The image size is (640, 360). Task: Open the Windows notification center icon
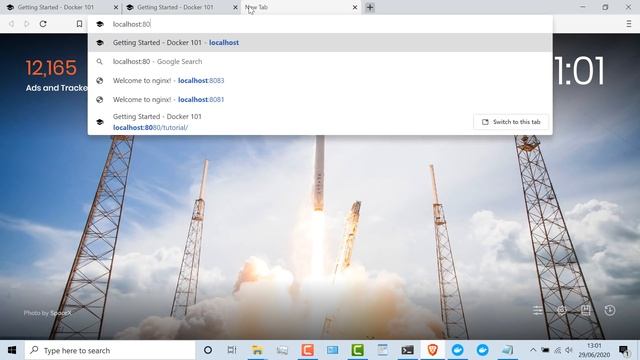tap(623, 350)
